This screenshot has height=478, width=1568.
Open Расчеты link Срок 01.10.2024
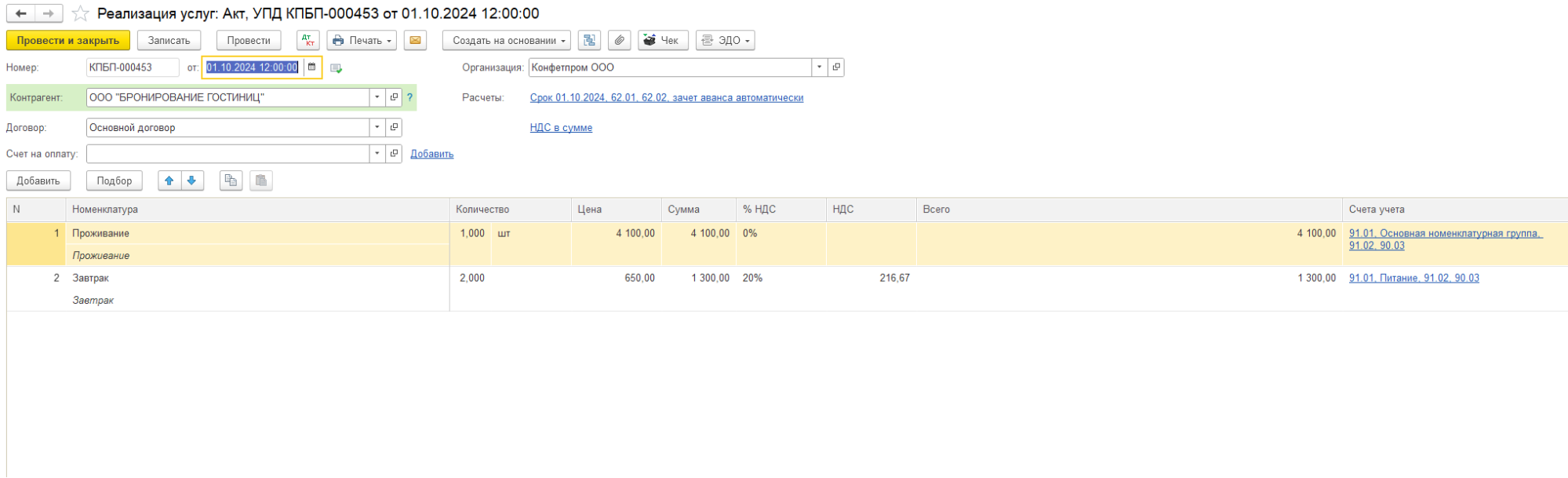(x=667, y=98)
